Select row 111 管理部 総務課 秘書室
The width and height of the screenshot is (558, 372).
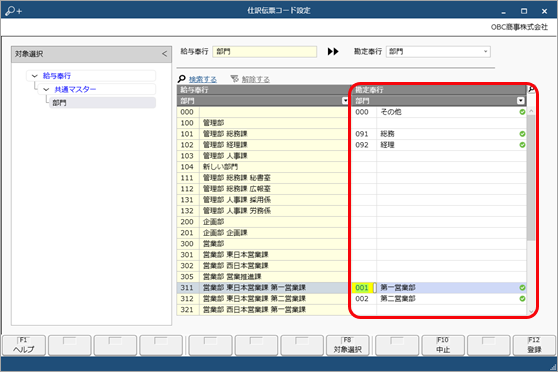tap(264, 178)
